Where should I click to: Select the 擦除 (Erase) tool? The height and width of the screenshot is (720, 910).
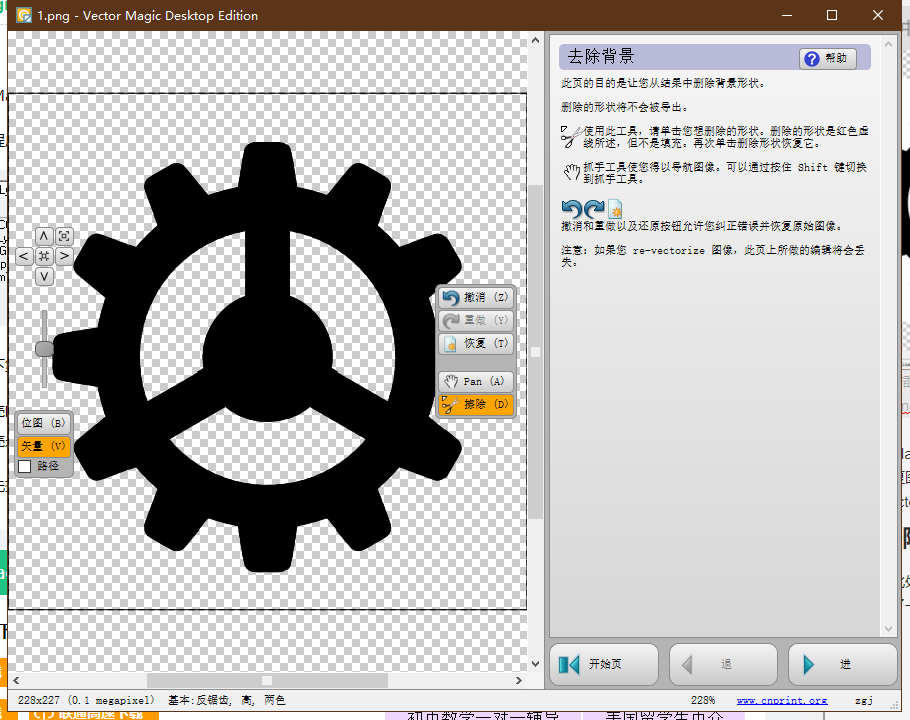(x=475, y=404)
